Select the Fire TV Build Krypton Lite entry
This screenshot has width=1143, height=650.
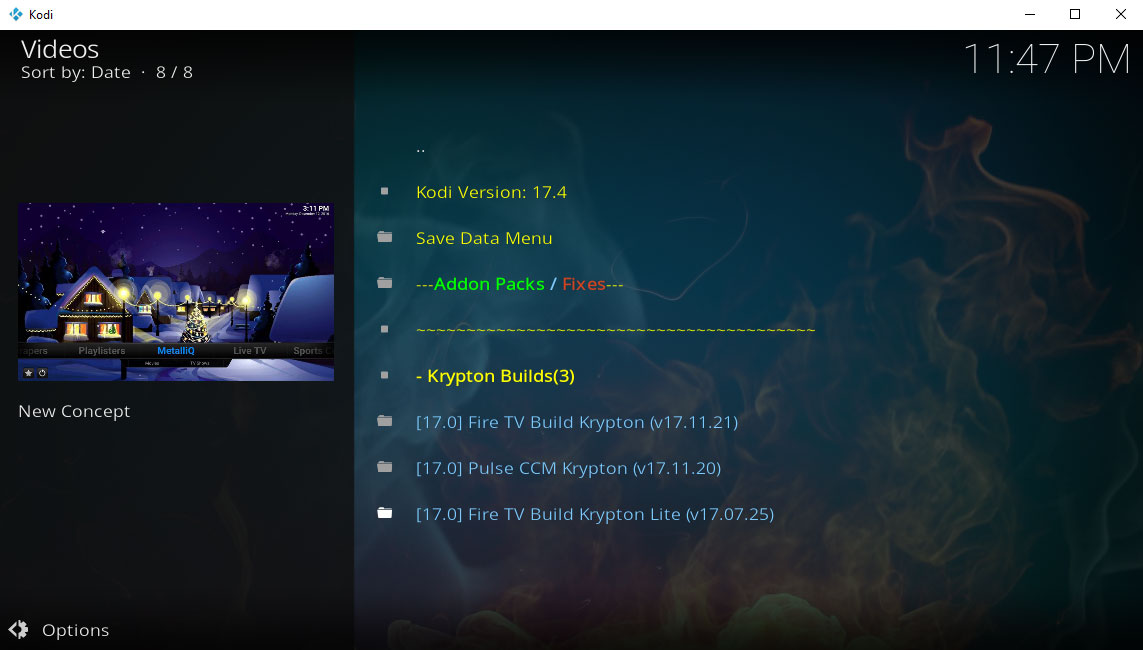(x=595, y=513)
